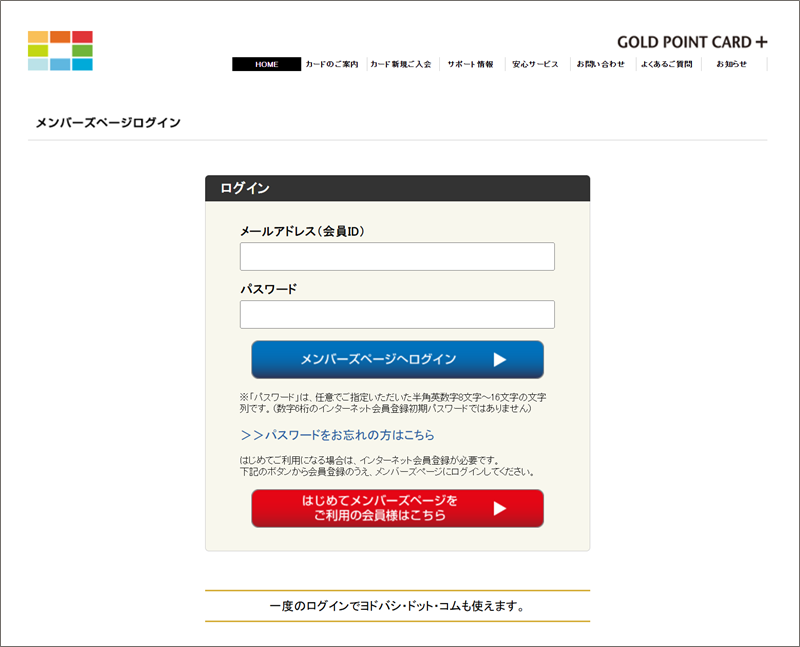The width and height of the screenshot is (800, 647).
Task: Open the お知らせ menu item
Action: (731, 64)
